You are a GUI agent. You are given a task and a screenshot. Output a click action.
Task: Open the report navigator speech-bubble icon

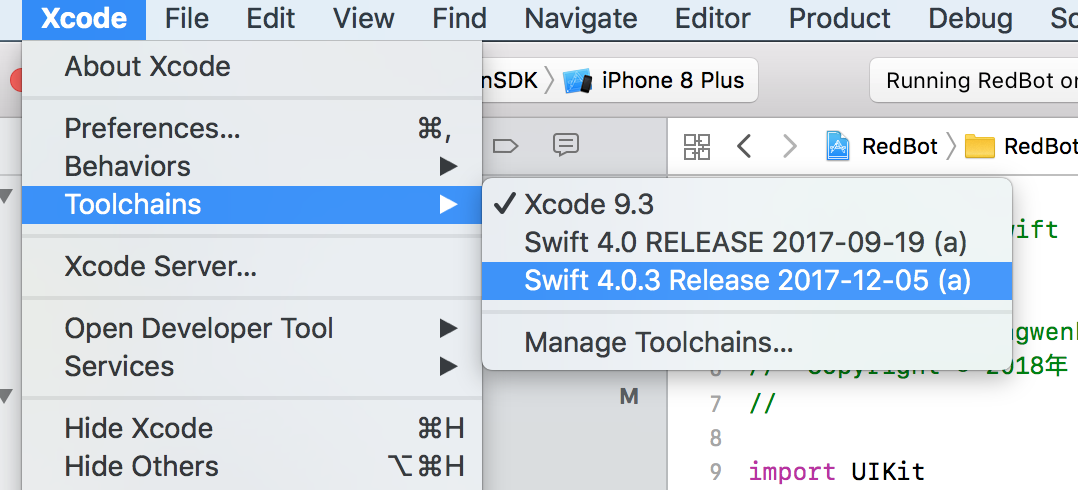click(566, 145)
